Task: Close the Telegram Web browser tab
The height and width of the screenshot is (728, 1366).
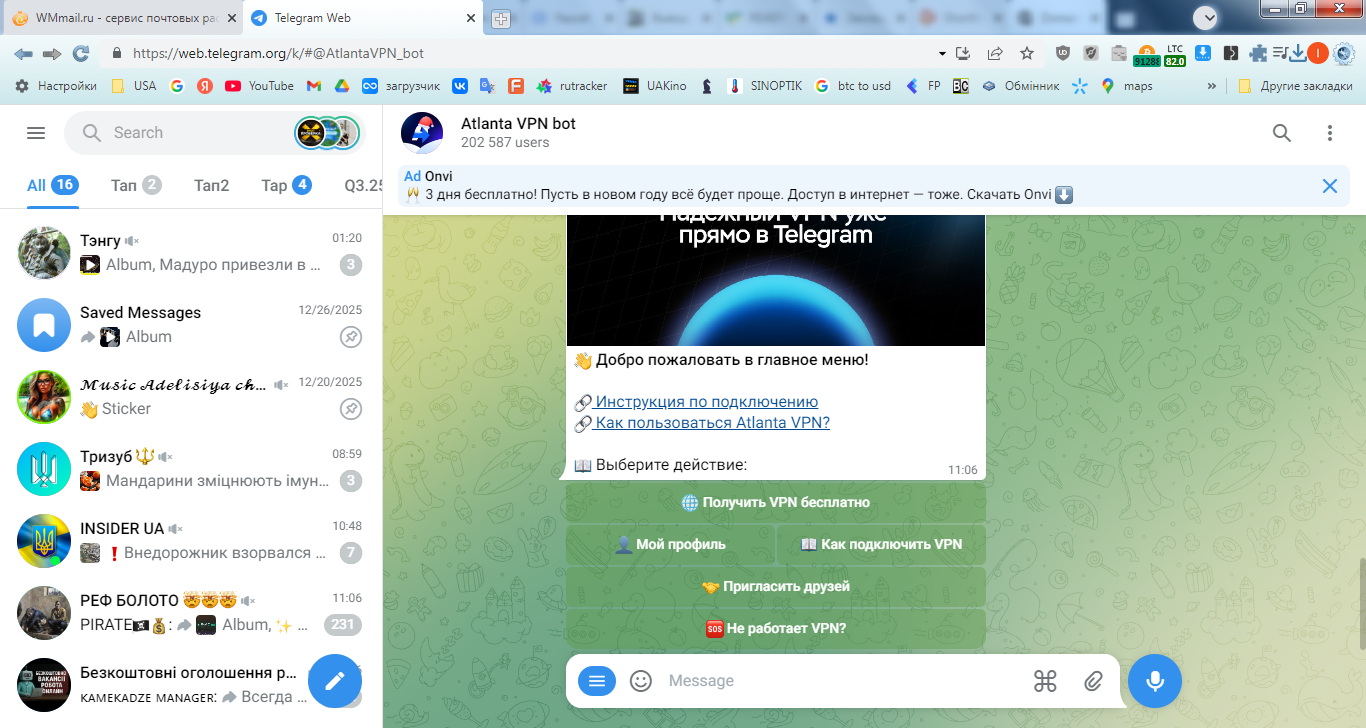Action: coord(471,18)
